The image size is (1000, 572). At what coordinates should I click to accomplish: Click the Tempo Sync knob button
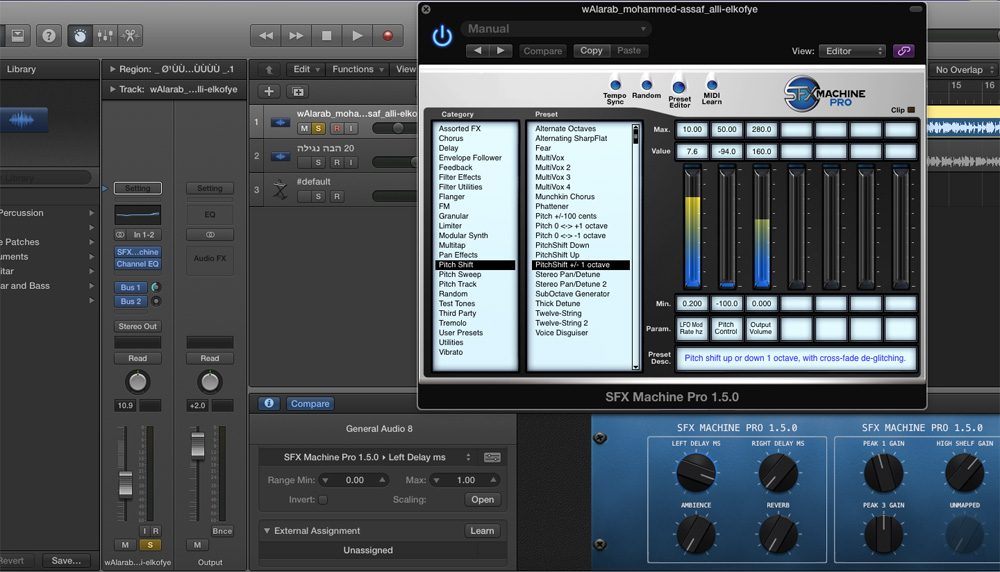click(615, 85)
